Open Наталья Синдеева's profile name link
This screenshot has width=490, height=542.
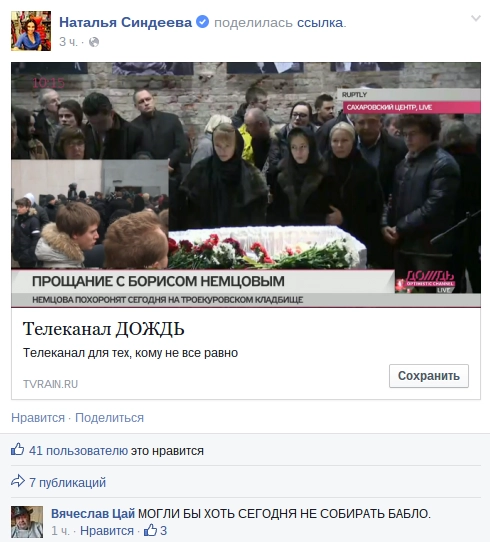(x=125, y=22)
